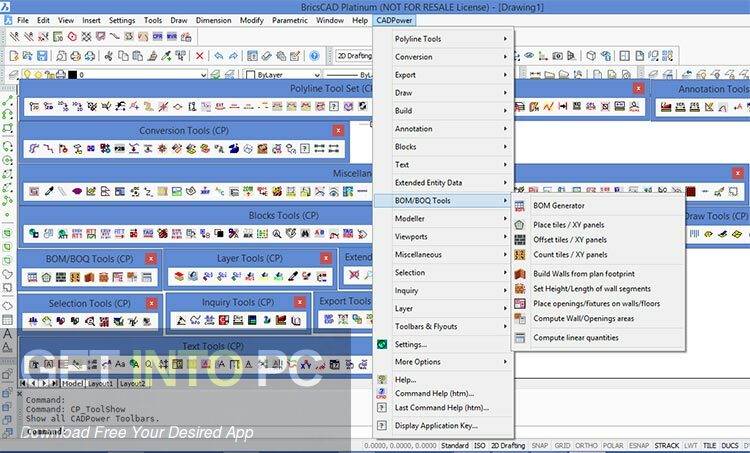Click first icon in Polyline Tool Set toolbar
750x453 pixels.
click(34, 106)
